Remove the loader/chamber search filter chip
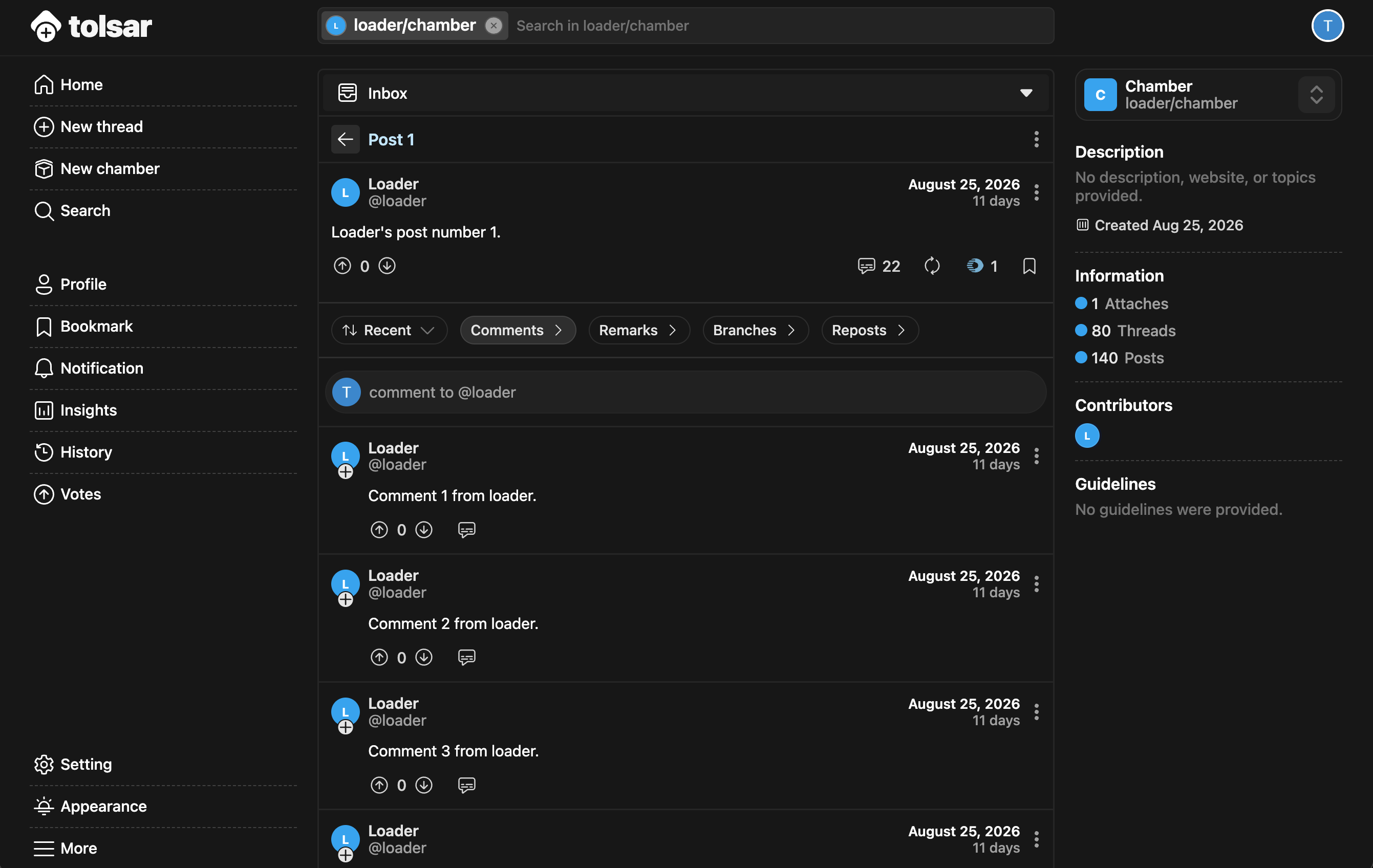Viewport: 1373px width, 868px height. click(493, 26)
